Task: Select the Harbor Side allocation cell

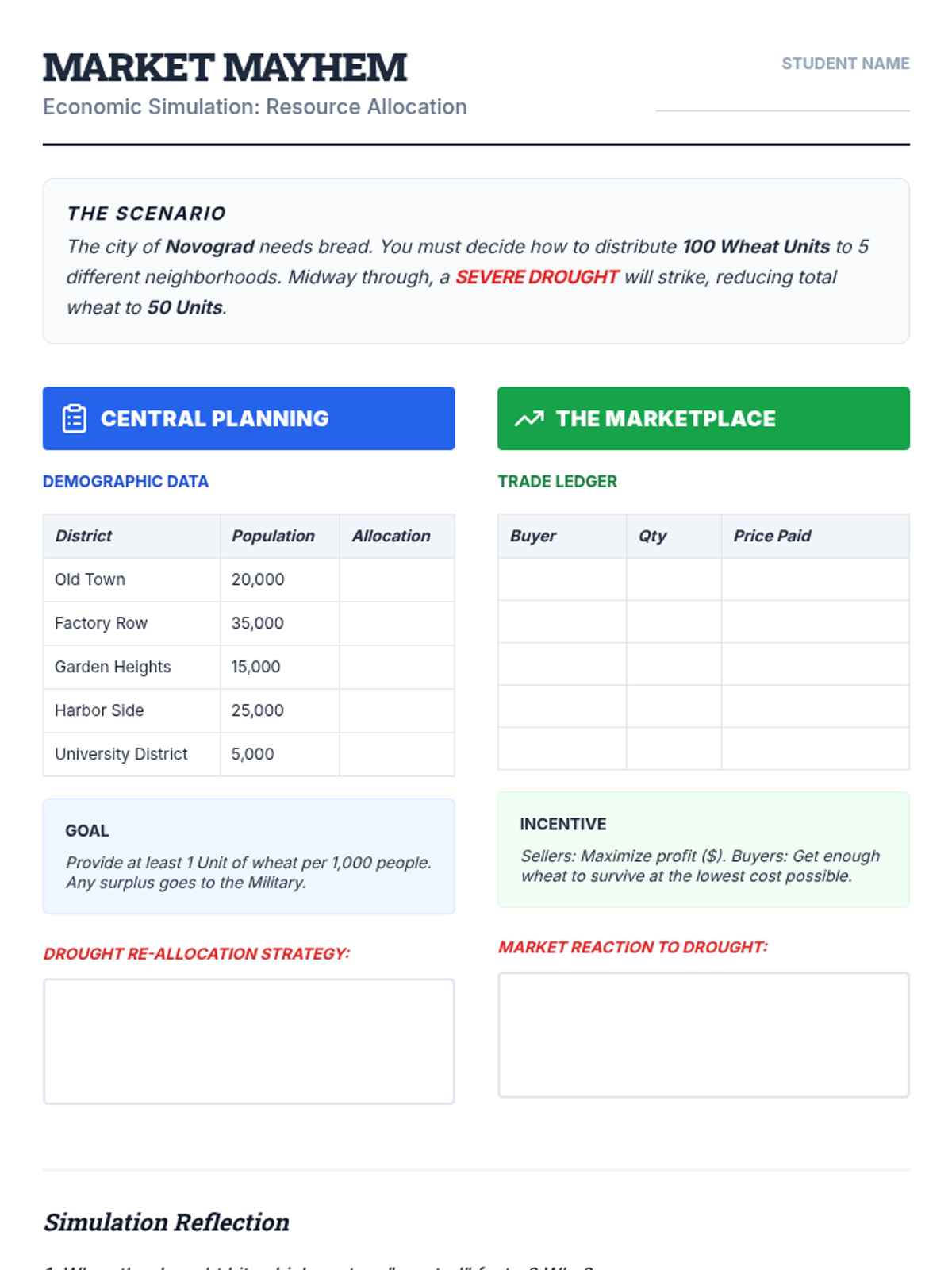Action: [397, 710]
